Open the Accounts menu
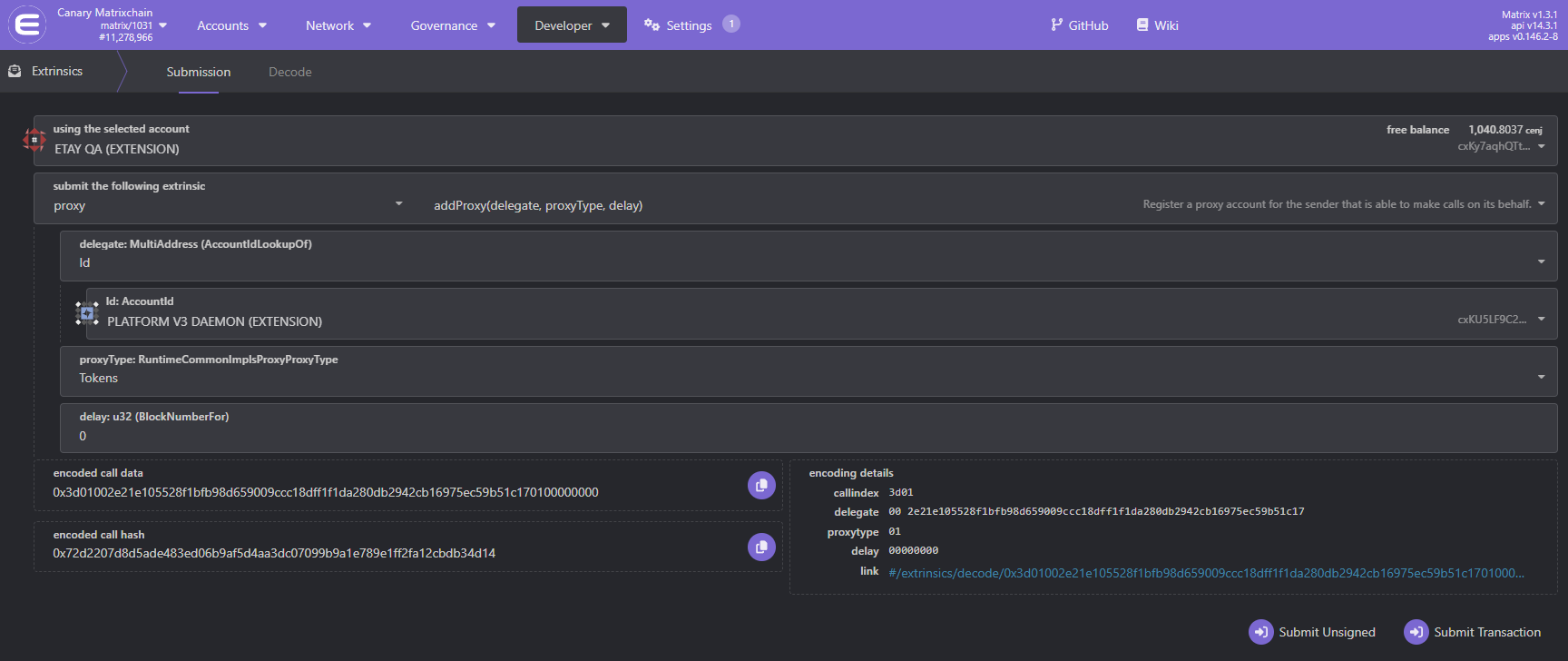 pyautogui.click(x=232, y=25)
